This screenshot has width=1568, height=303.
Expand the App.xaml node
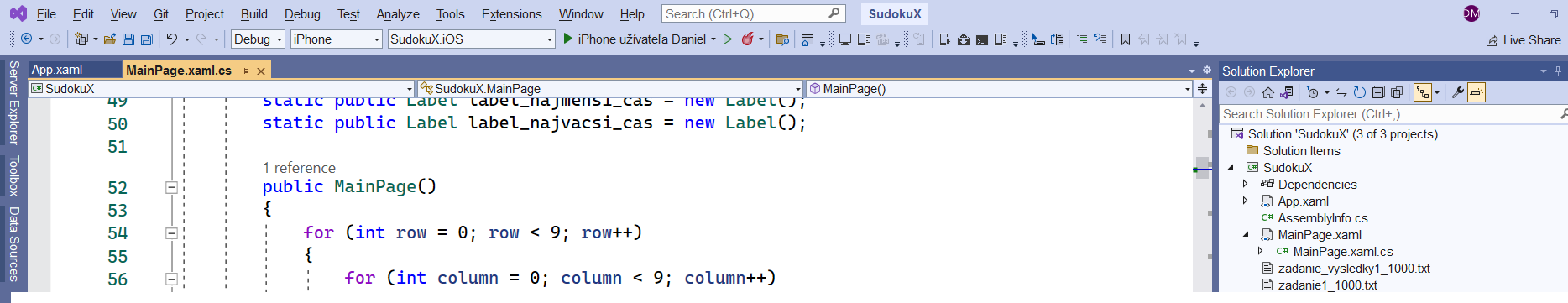1246,201
